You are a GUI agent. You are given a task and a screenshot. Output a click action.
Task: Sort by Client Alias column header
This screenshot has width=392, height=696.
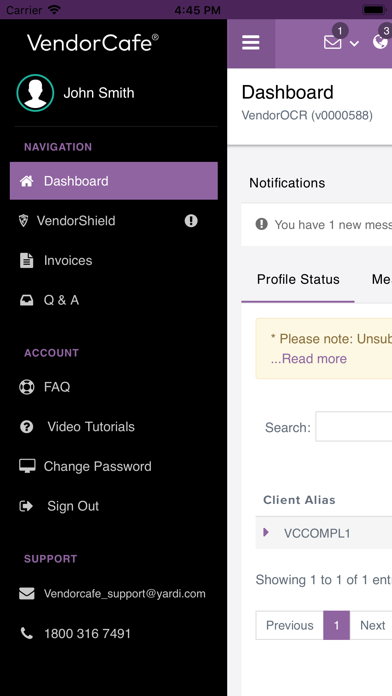click(x=299, y=500)
